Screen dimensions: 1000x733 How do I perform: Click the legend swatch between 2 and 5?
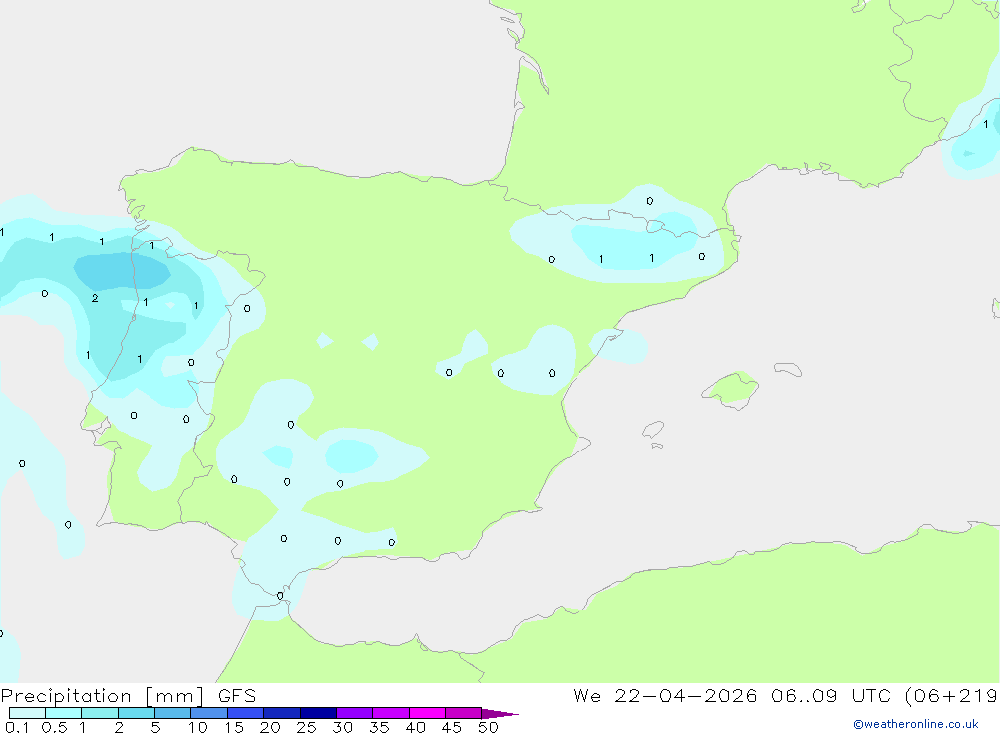(x=136, y=713)
